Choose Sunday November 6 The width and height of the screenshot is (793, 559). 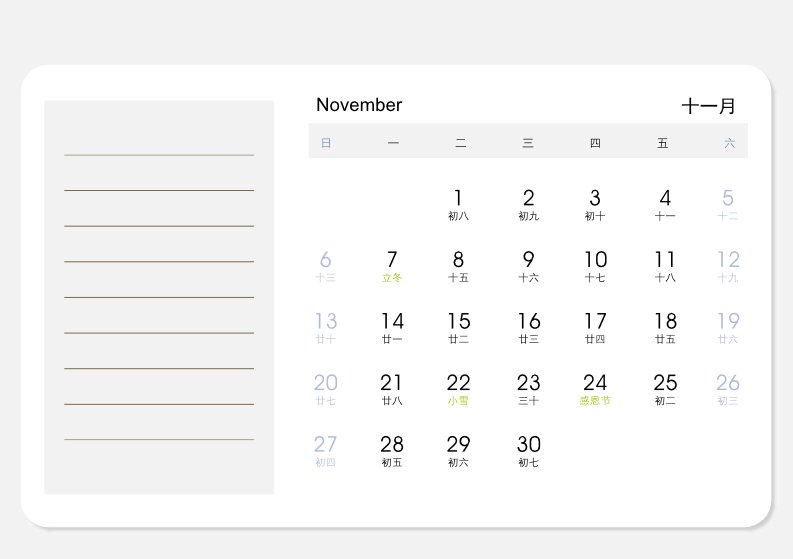pos(325,266)
